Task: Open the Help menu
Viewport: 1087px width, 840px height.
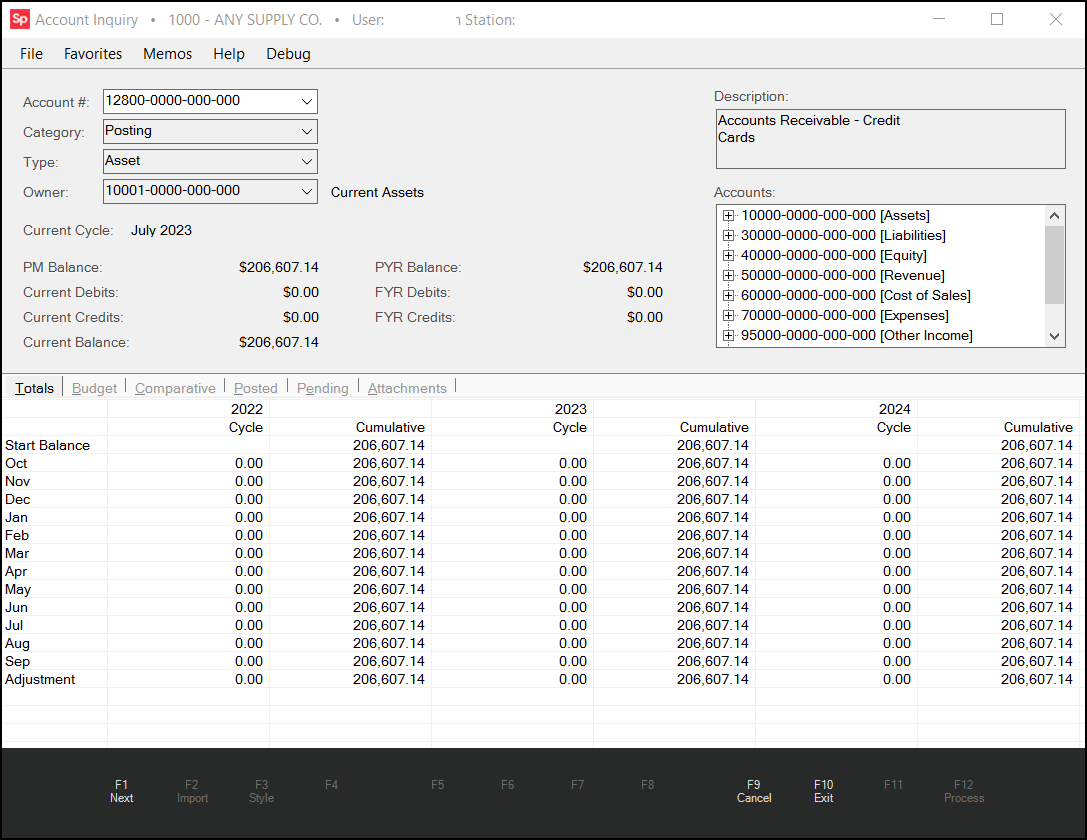Action: coord(228,54)
